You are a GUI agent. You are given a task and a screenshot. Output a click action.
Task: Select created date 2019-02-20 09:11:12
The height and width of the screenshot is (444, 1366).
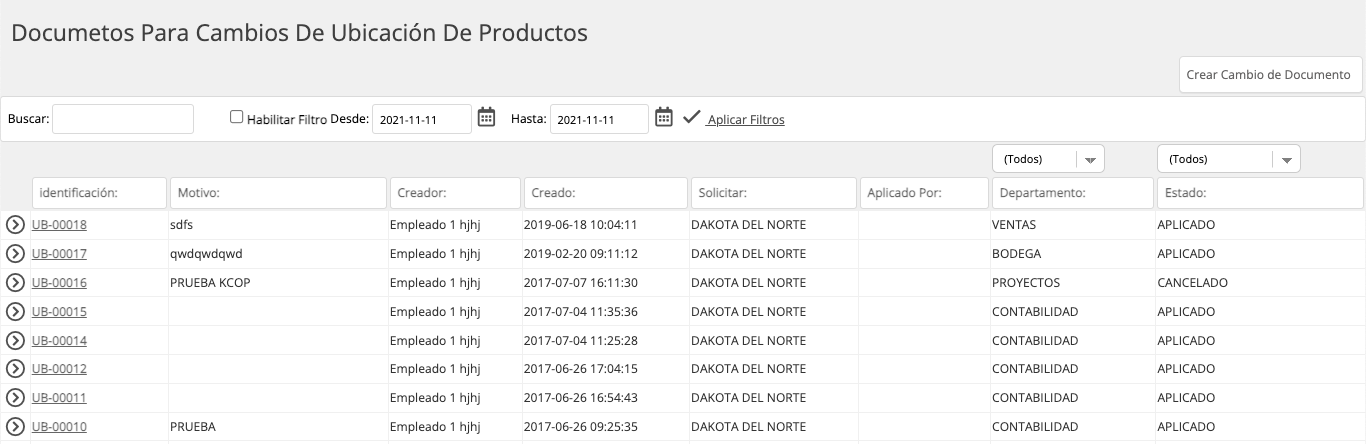pyautogui.click(x=581, y=254)
